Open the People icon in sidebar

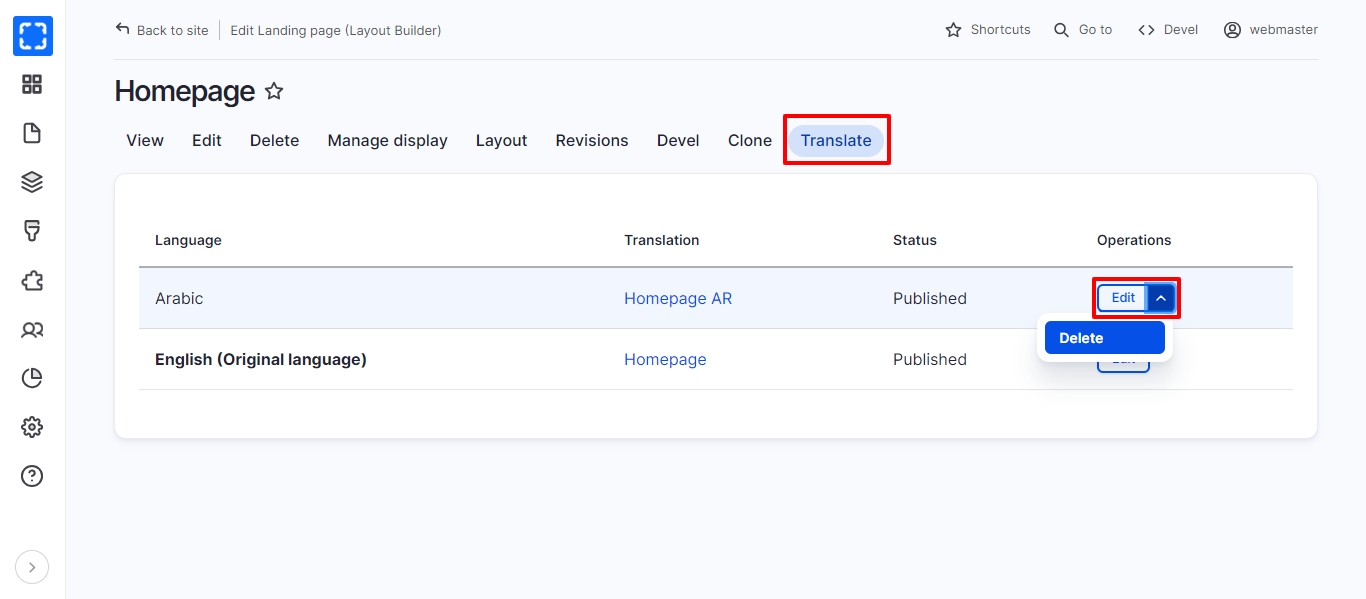coord(32,329)
